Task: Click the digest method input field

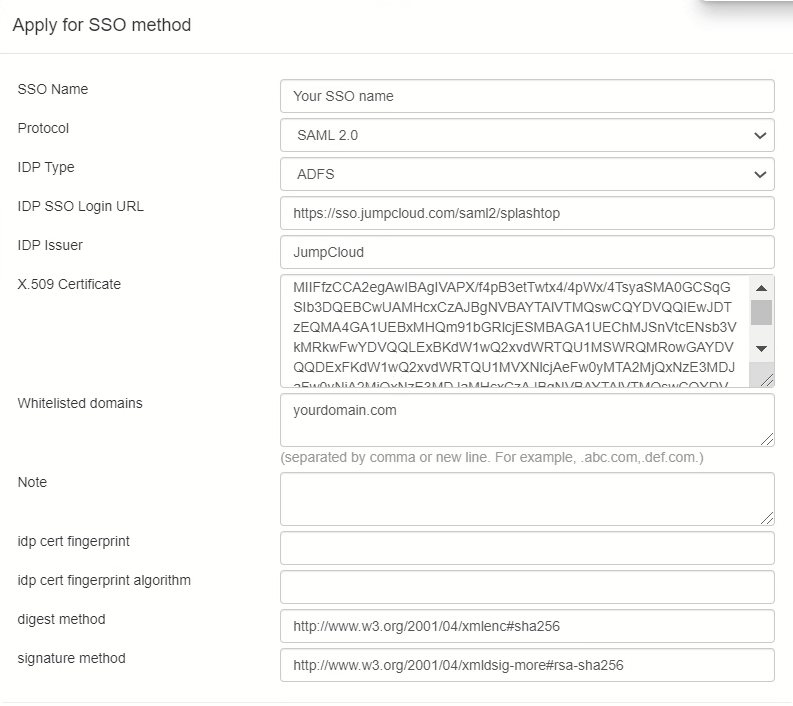Action: [x=527, y=626]
